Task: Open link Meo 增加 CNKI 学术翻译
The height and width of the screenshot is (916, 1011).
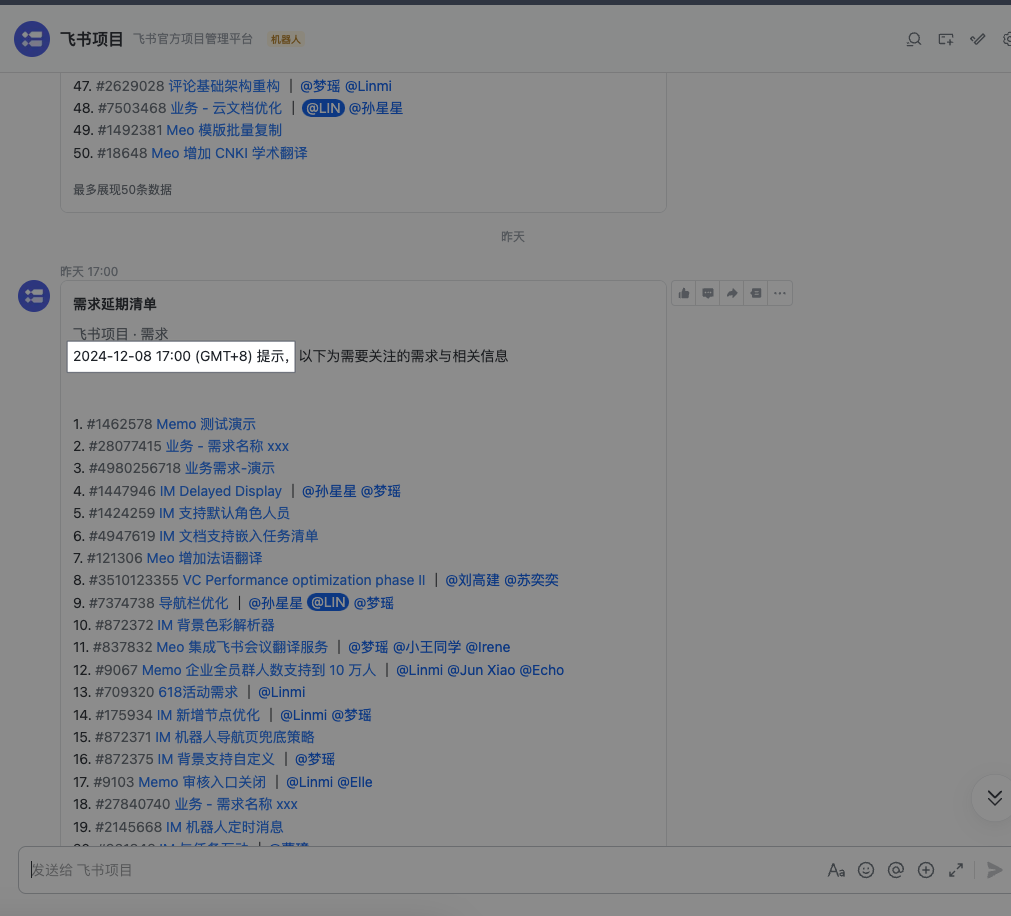Action: pos(229,153)
